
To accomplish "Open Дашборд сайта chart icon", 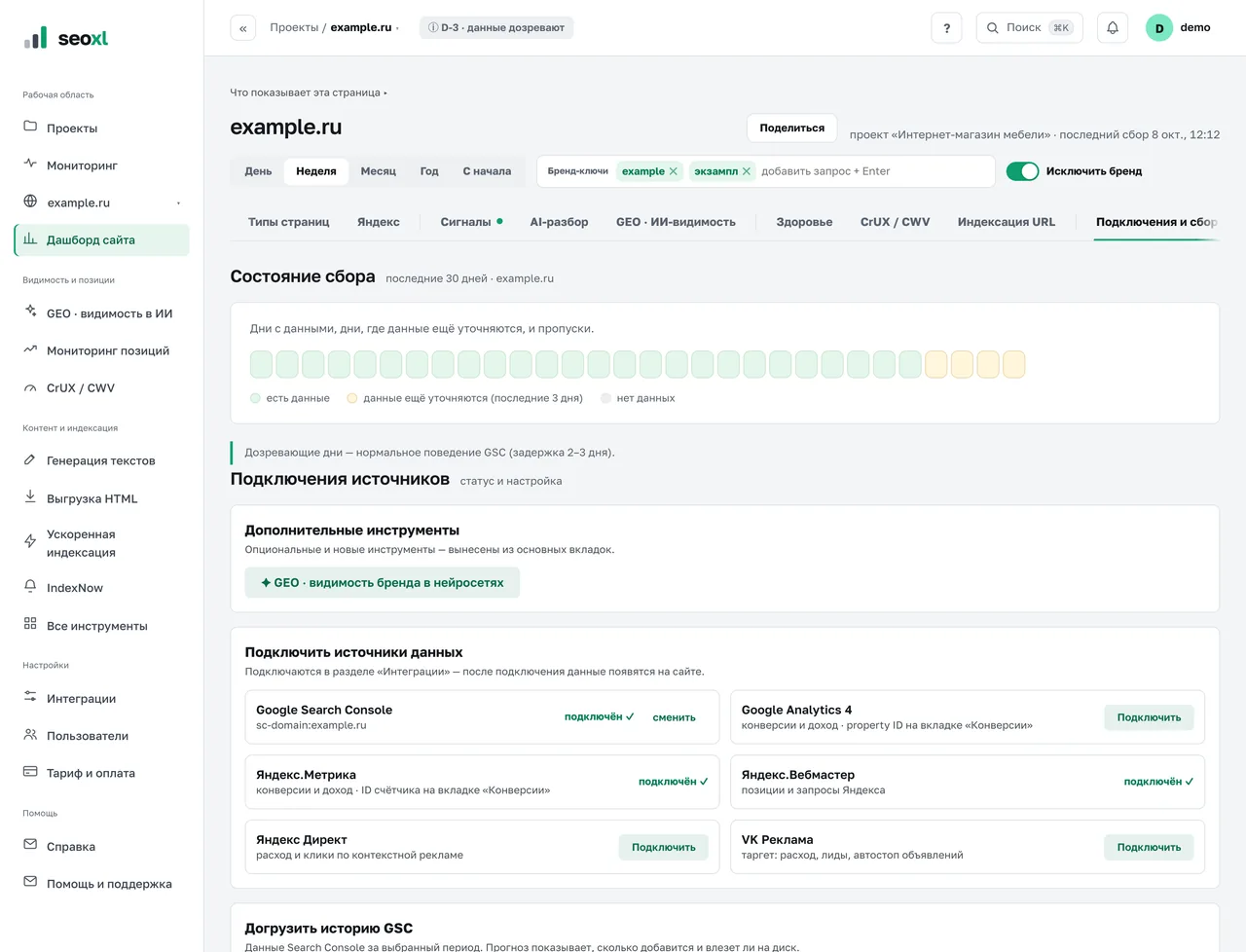I will [x=30, y=238].
